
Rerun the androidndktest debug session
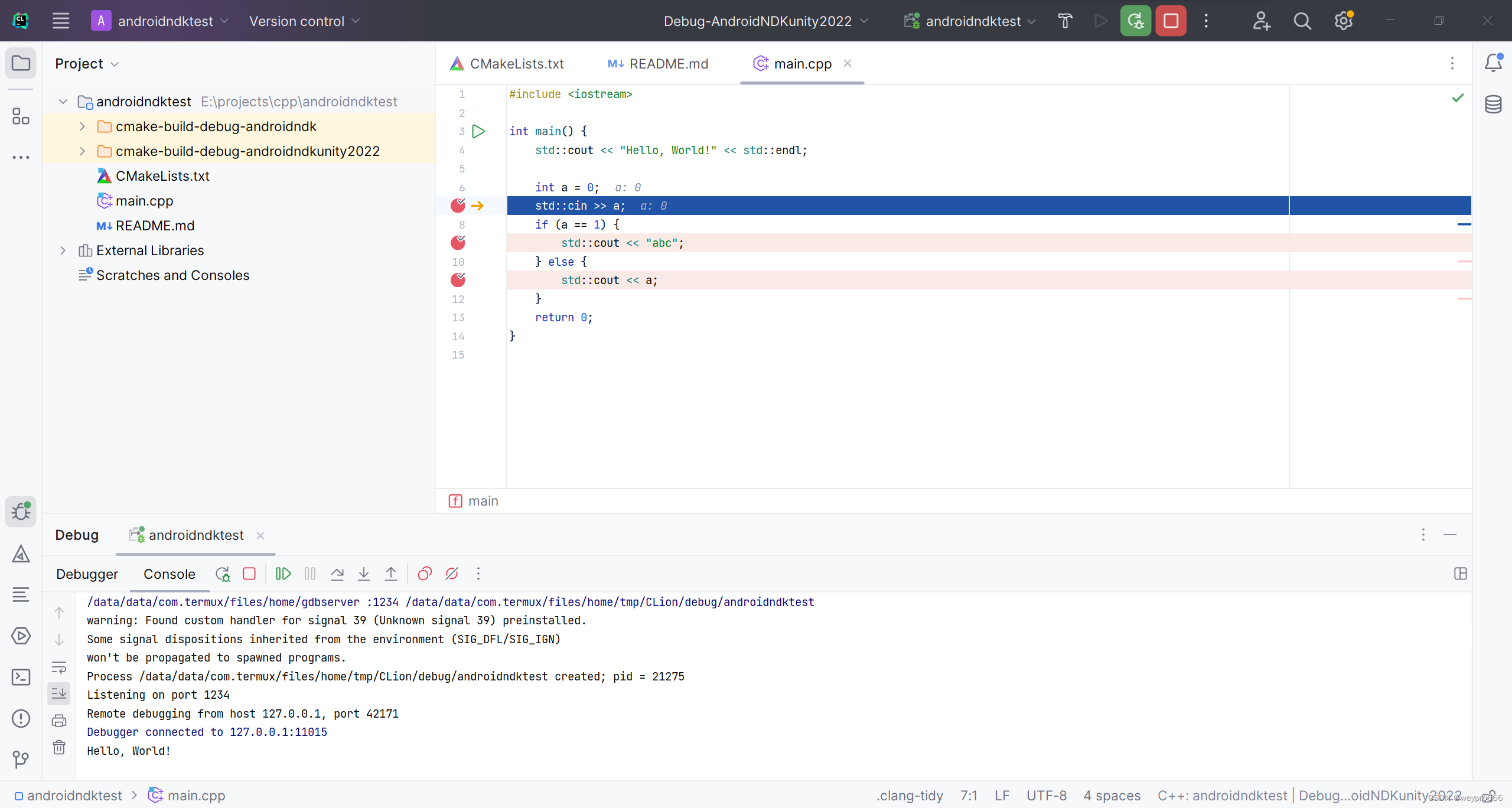coord(223,574)
